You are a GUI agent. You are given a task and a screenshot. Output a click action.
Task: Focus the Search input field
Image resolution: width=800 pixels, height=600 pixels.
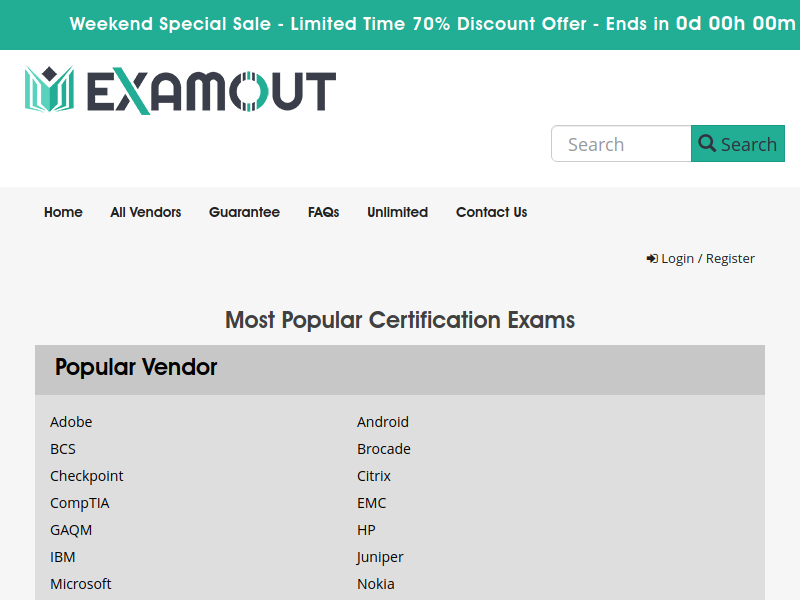coord(621,144)
